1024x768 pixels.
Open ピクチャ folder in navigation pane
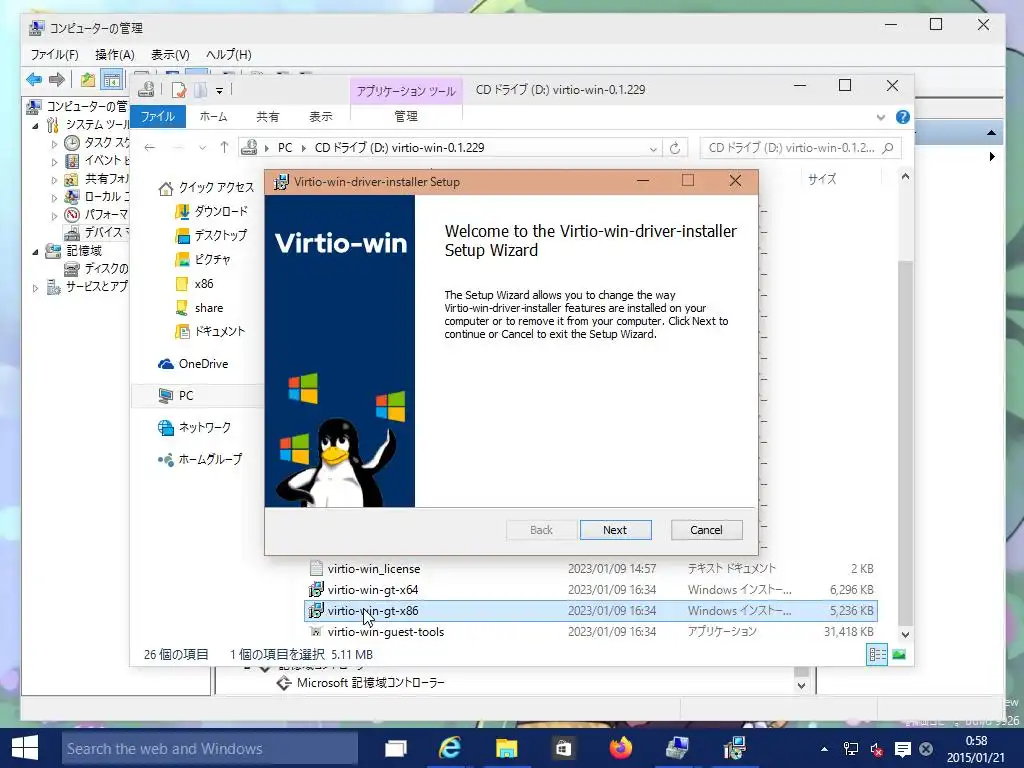click(x=203, y=259)
